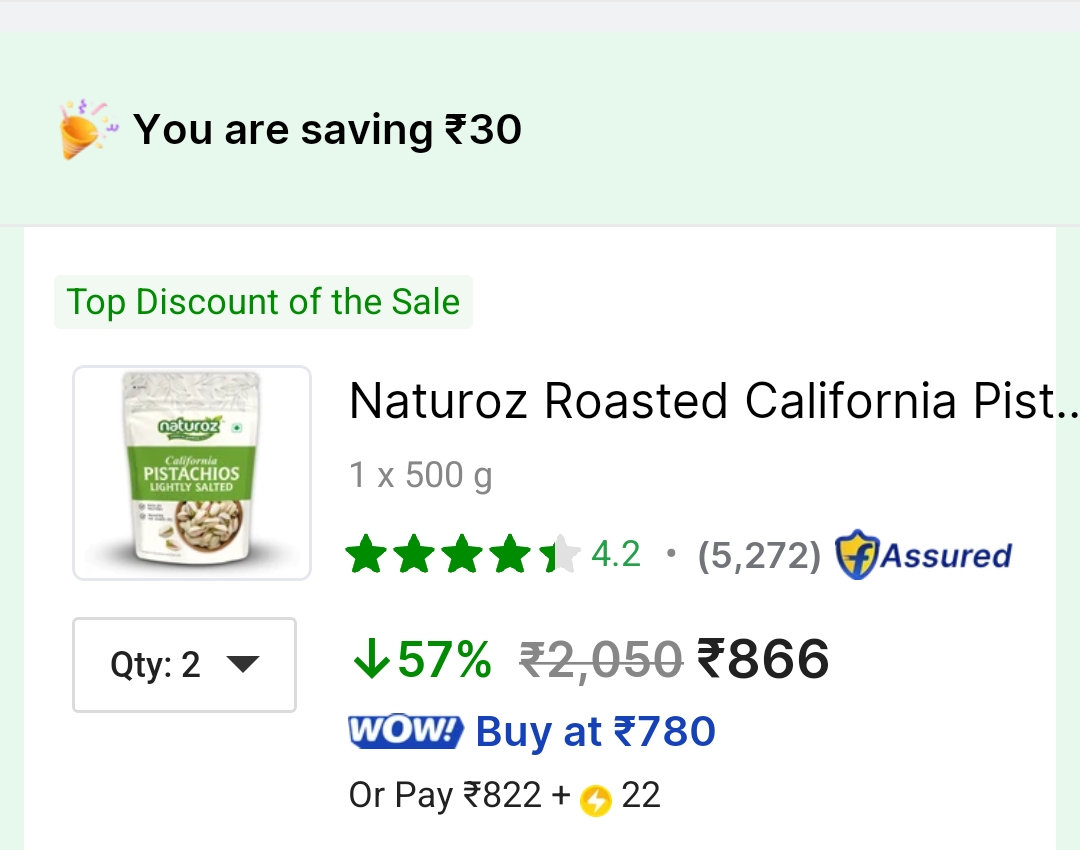Click the struck-through ₹2,050 price
This screenshot has height=850, width=1080.
[x=601, y=660]
